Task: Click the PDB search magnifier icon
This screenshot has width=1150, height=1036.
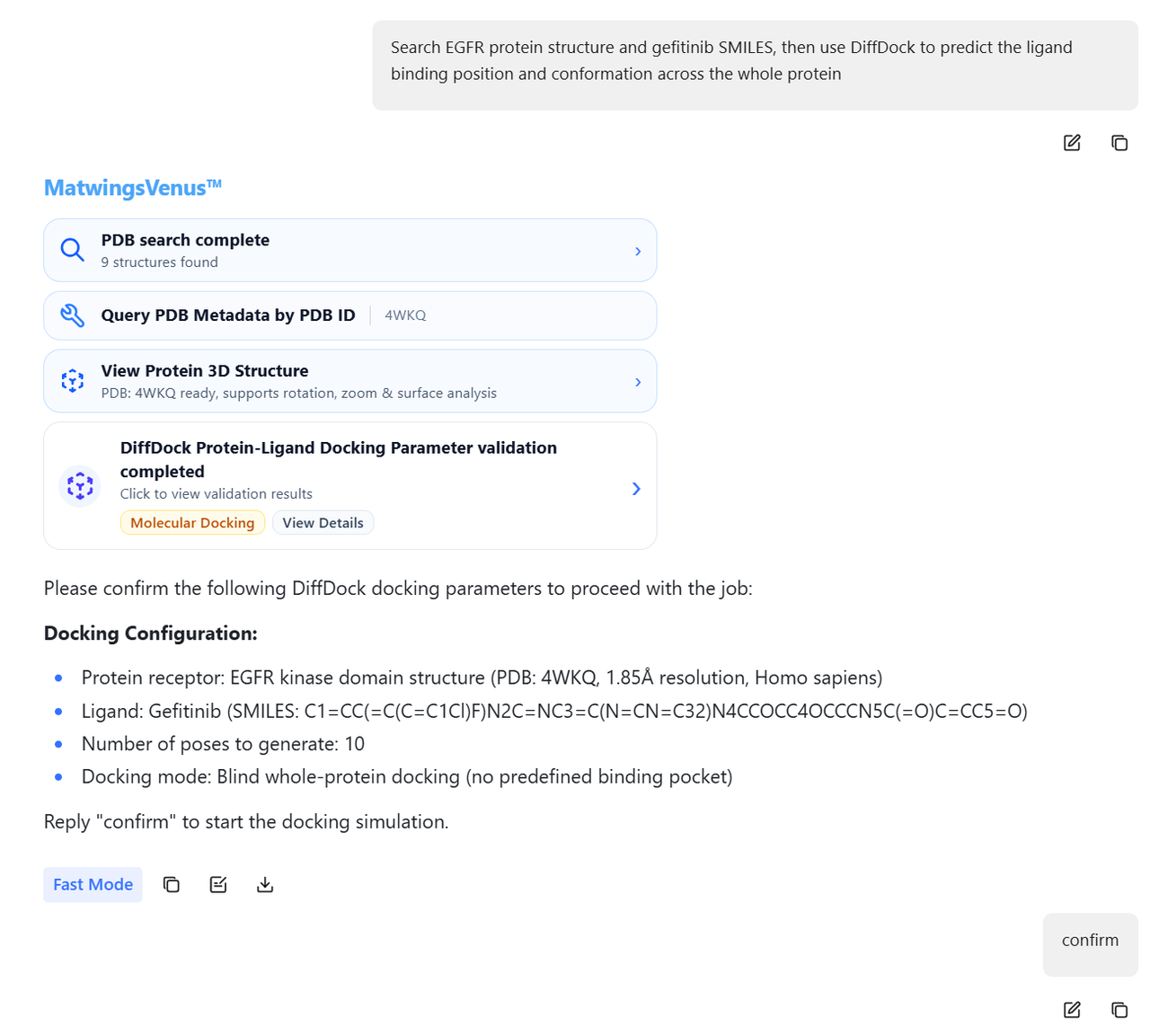Action: pos(73,250)
